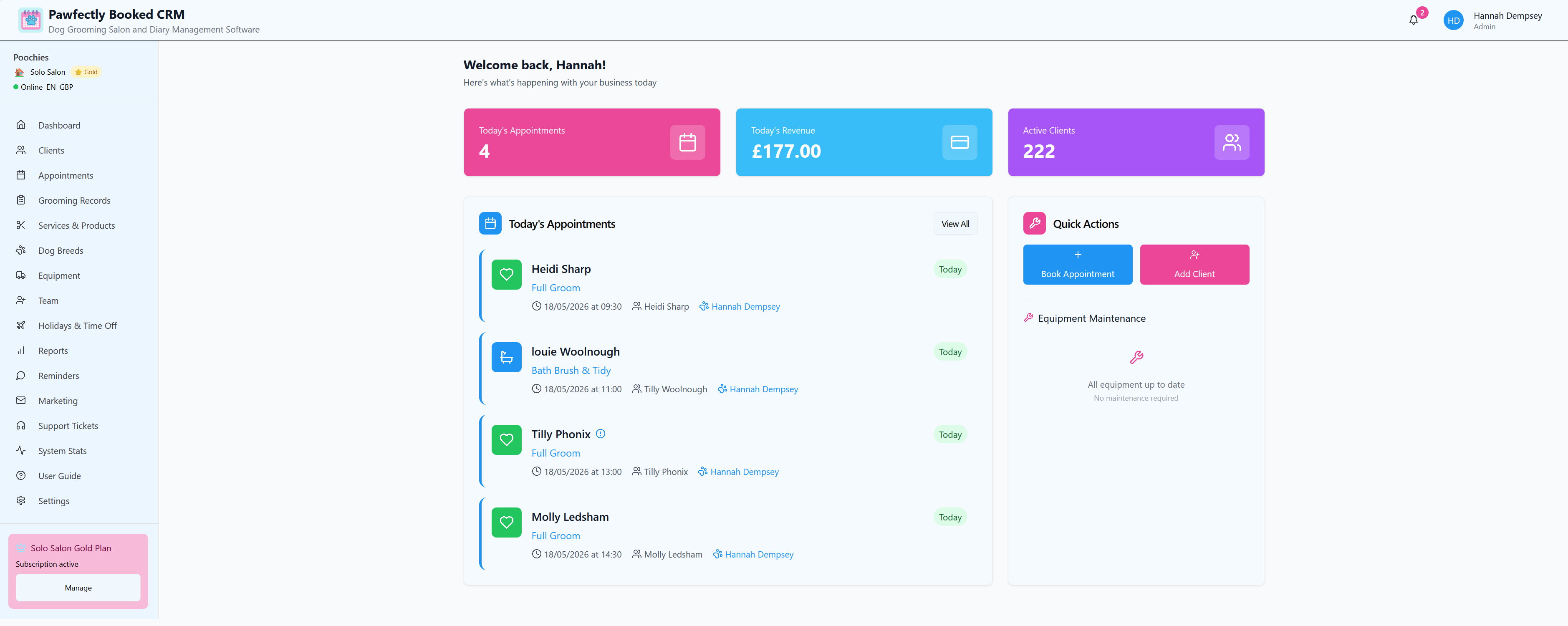The width and height of the screenshot is (1568, 626).
Task: Click Book Appointment quick action
Action: [1077, 264]
